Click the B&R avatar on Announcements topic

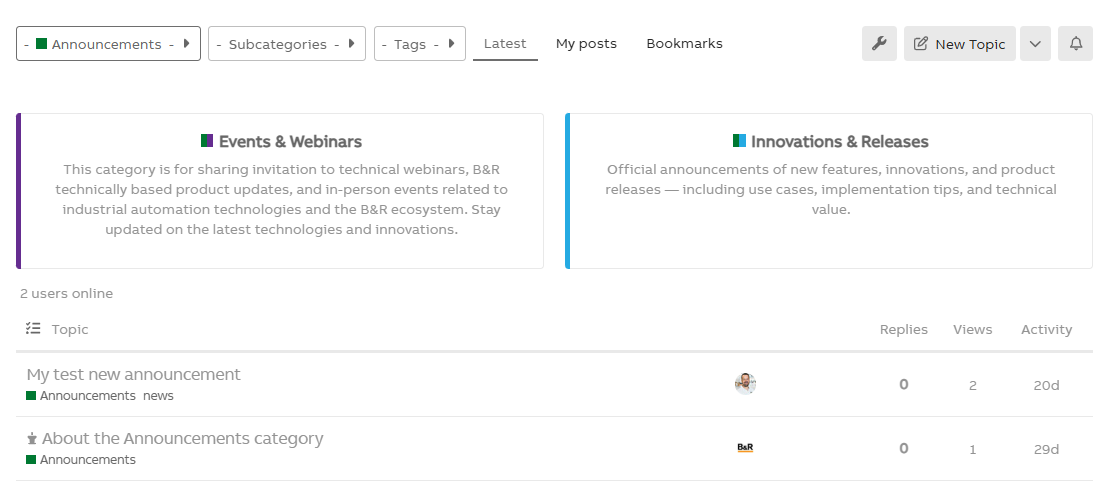point(745,448)
